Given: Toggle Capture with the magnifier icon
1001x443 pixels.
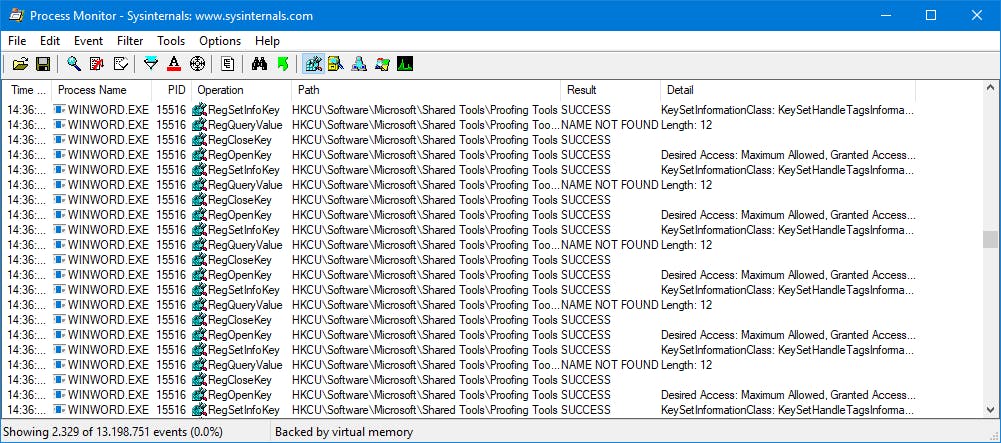Looking at the screenshot, I should pos(74,64).
